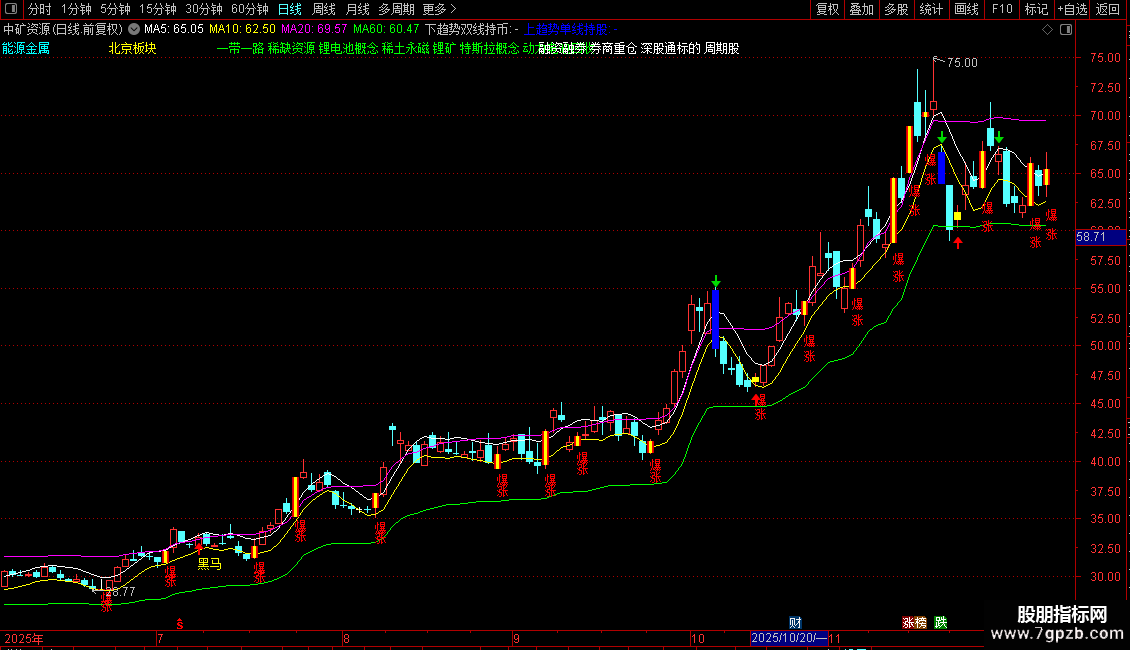Click the 标记 mark button
Image resolution: width=1130 pixels, height=650 pixels.
click(x=1036, y=9)
